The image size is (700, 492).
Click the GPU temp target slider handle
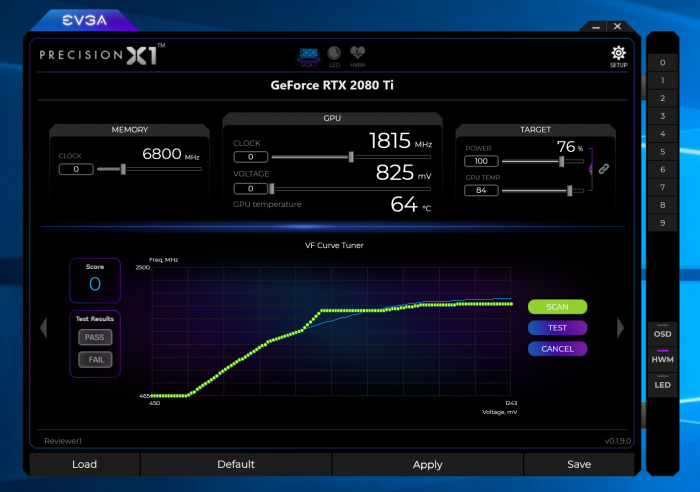tap(570, 191)
